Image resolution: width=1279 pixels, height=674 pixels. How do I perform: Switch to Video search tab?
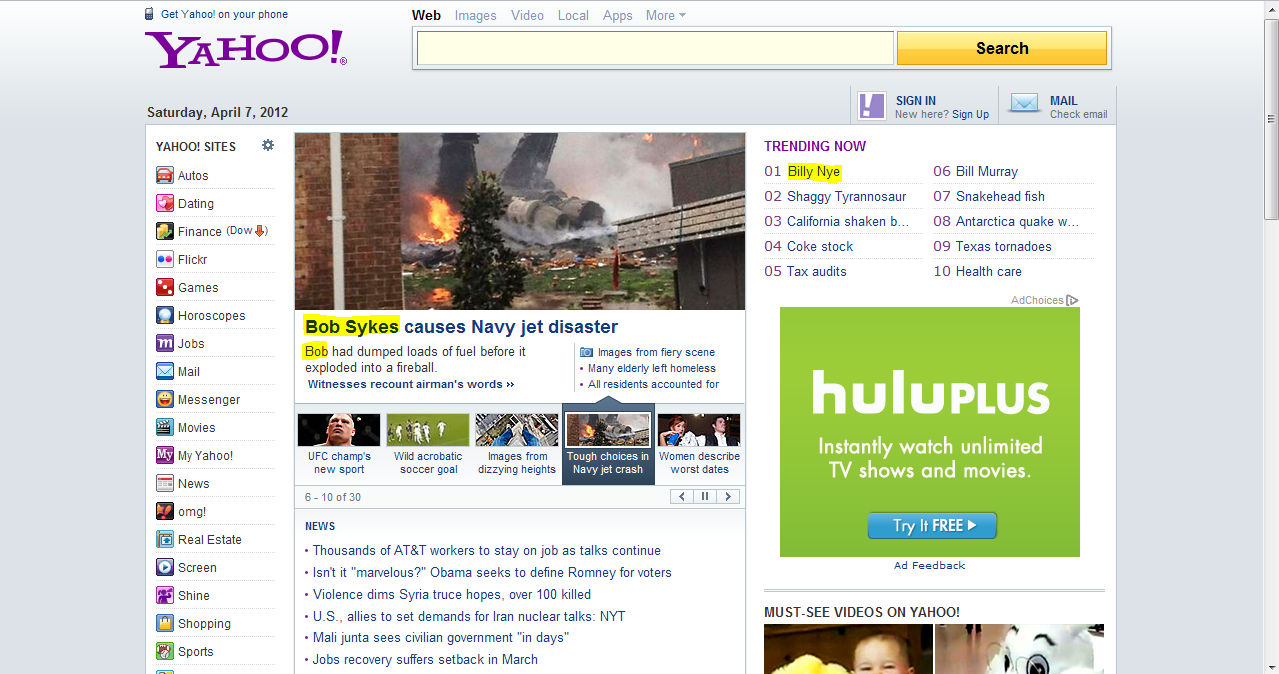(528, 15)
